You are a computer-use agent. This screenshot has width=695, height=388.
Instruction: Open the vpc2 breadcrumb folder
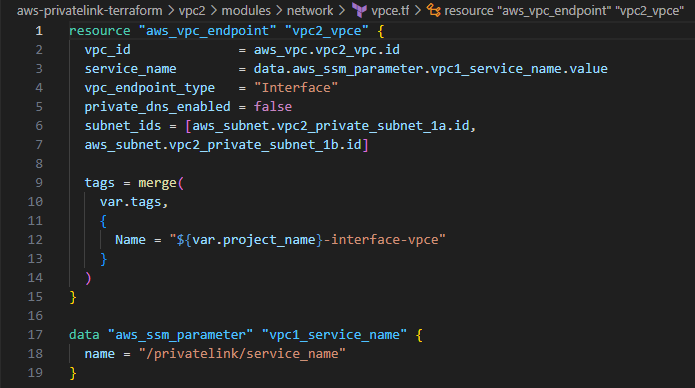tap(192, 10)
